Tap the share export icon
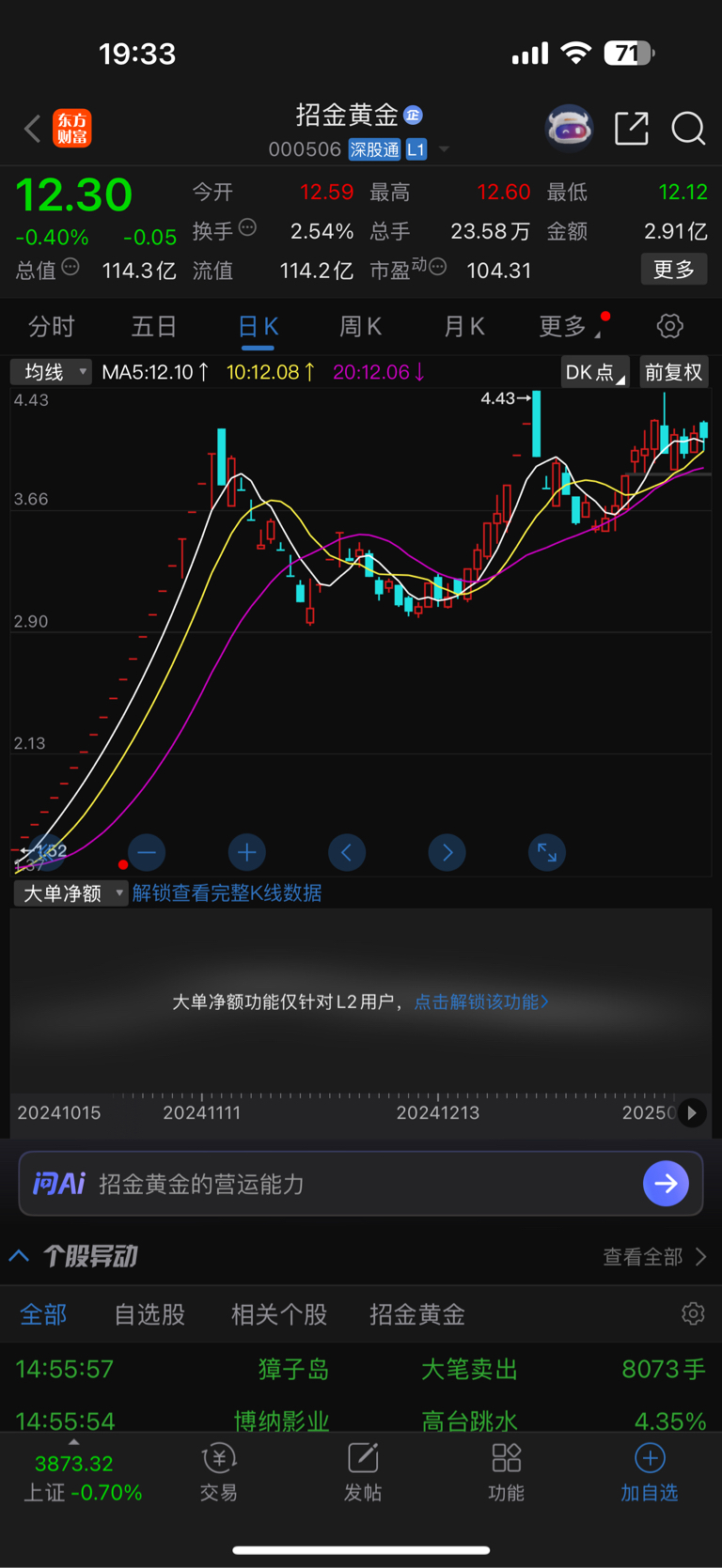 point(632,128)
